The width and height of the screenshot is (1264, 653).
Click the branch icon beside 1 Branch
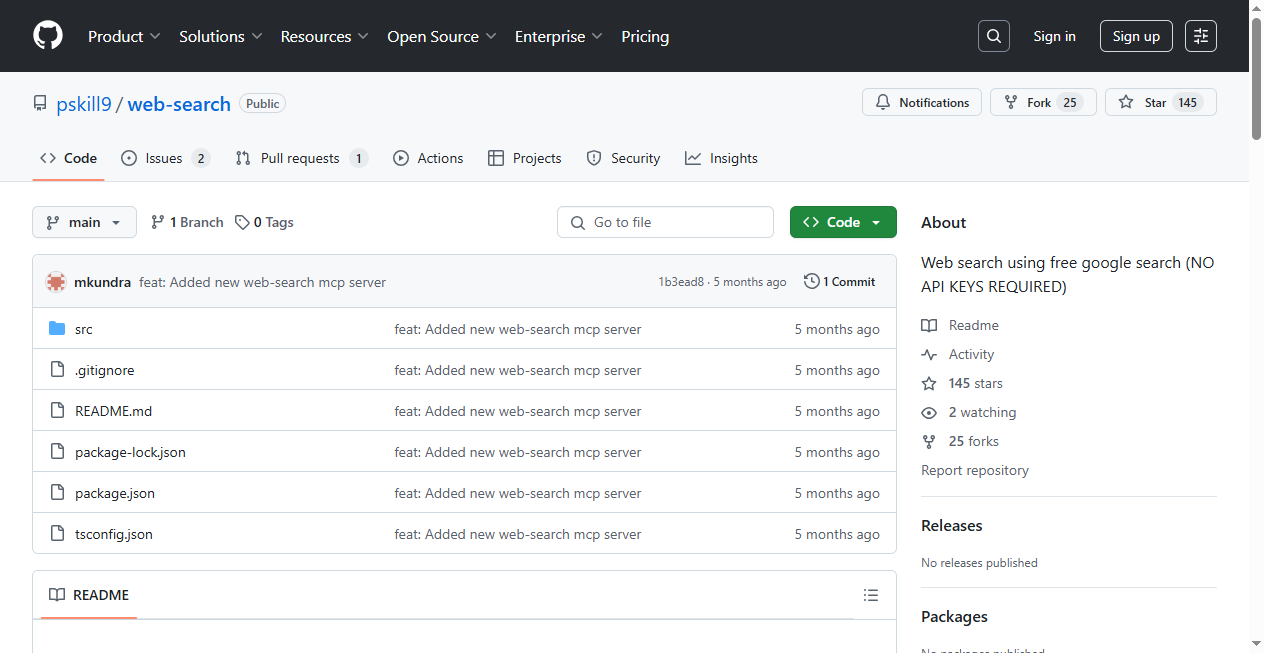click(x=158, y=222)
